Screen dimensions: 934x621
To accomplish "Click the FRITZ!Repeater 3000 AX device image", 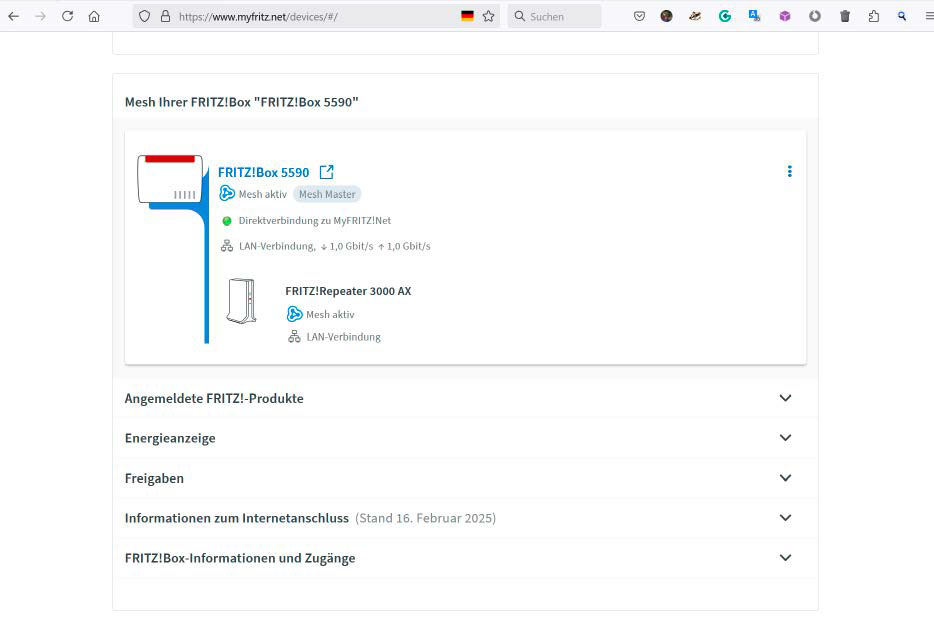I will 241,301.
